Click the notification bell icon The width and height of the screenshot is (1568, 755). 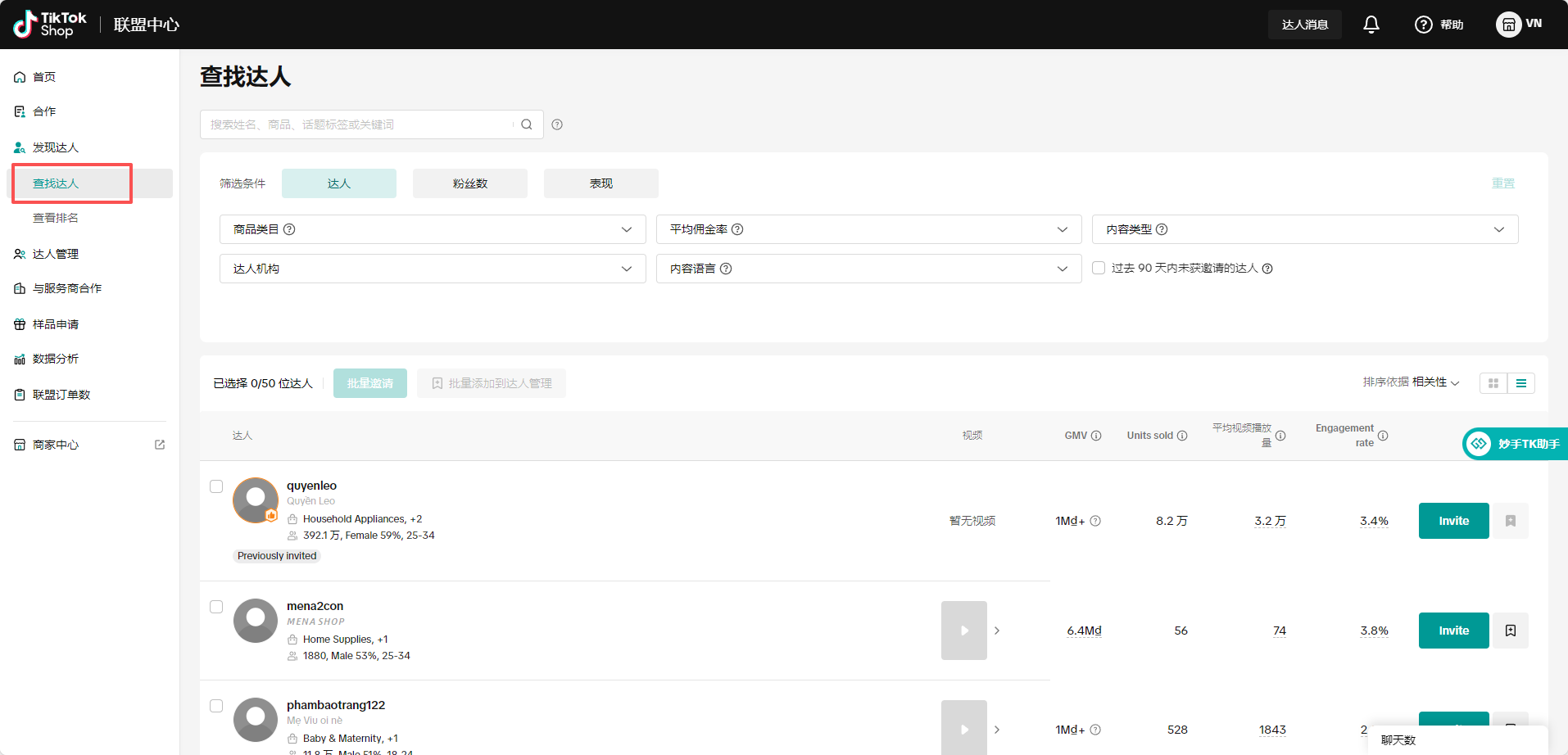[x=1371, y=25]
